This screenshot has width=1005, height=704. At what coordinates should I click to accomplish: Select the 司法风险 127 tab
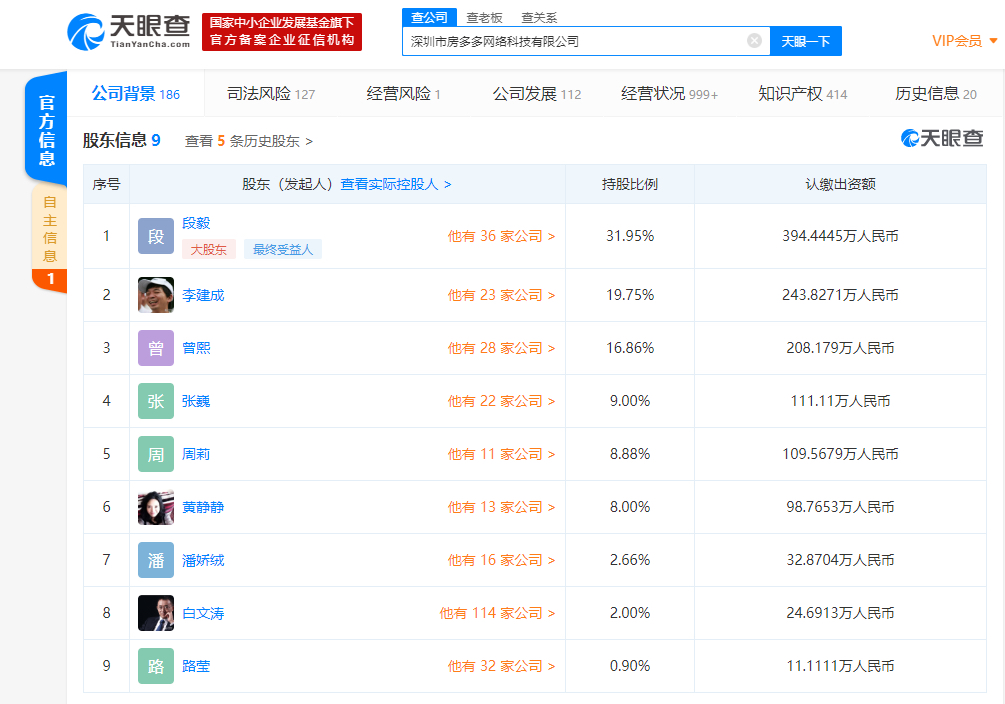[x=271, y=94]
